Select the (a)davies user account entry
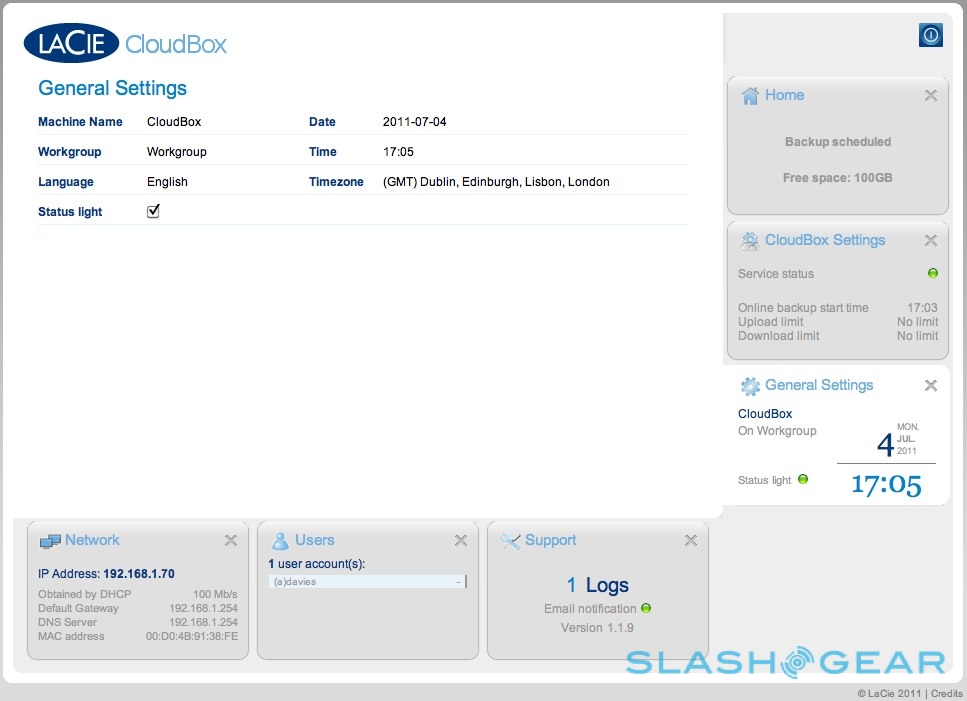Viewport: 967px width, 701px height. click(366, 581)
